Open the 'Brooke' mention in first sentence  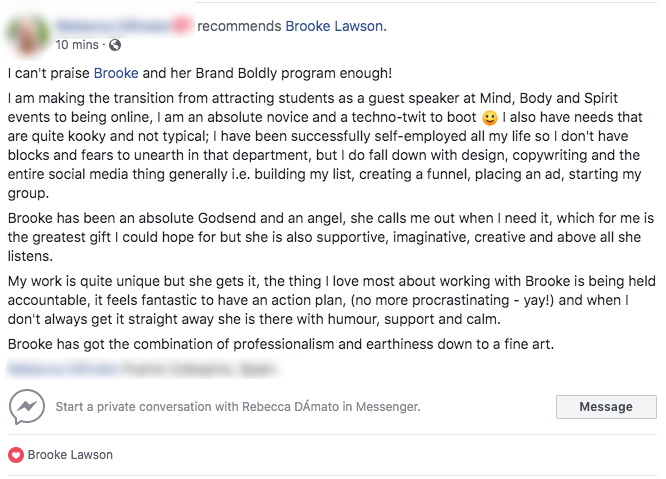115,73
